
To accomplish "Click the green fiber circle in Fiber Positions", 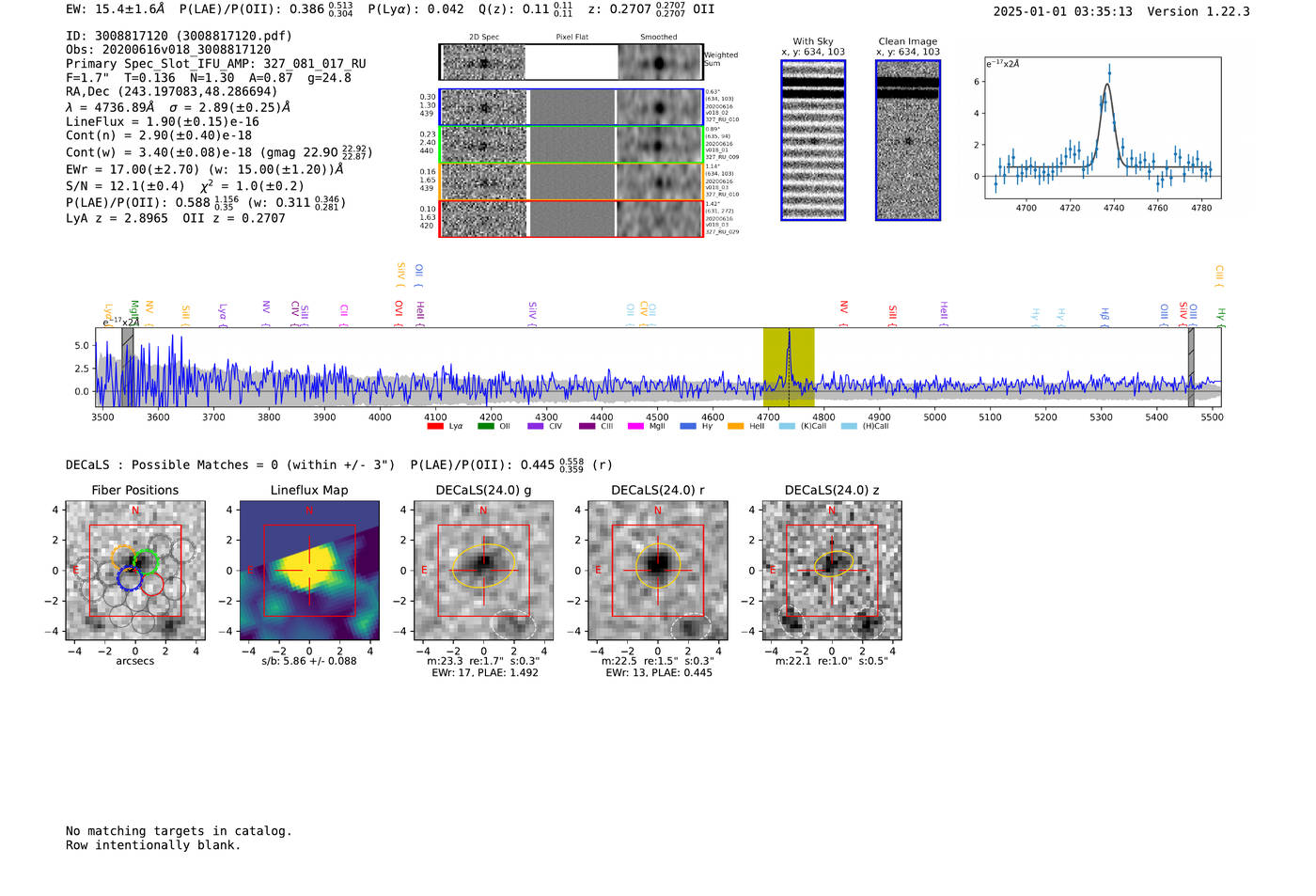I will [146, 561].
